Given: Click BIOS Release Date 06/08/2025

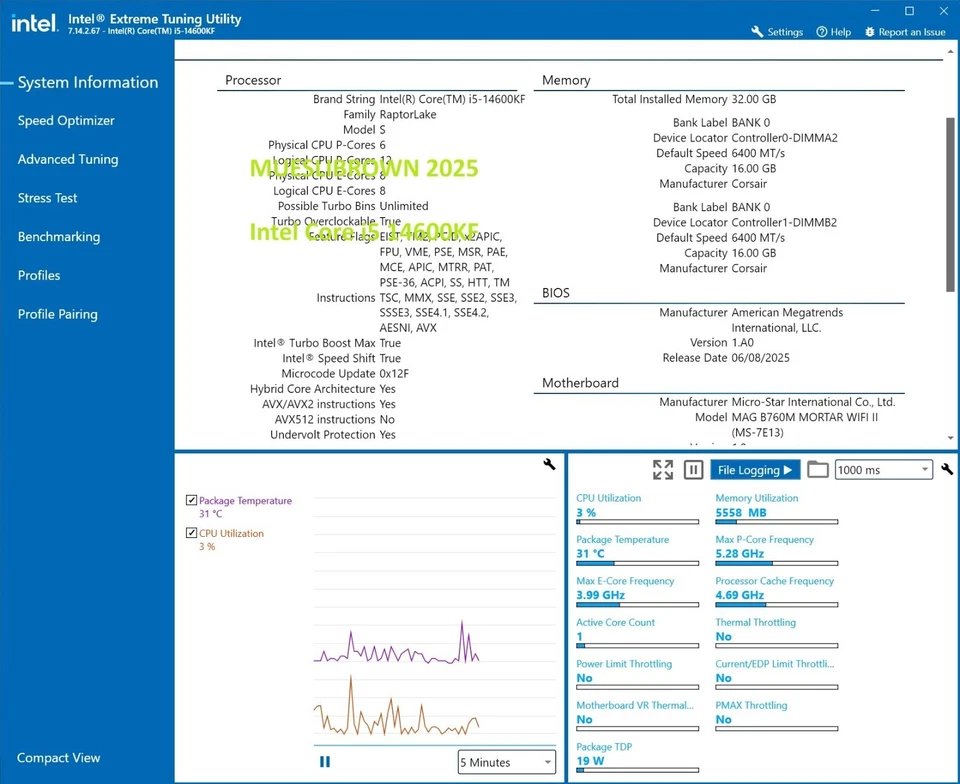Looking at the screenshot, I should [x=760, y=357].
